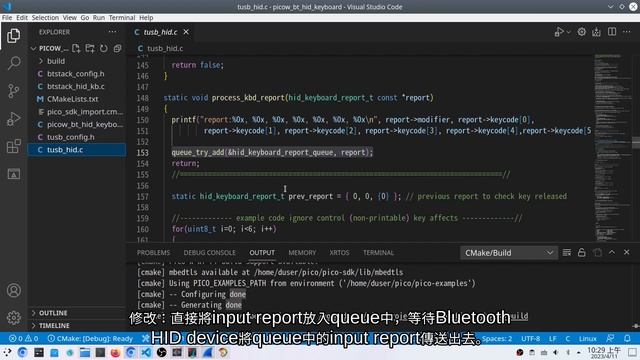Screen dimensions: 640x360
Task: Open the Extensions view
Action: click(x=13, y=146)
